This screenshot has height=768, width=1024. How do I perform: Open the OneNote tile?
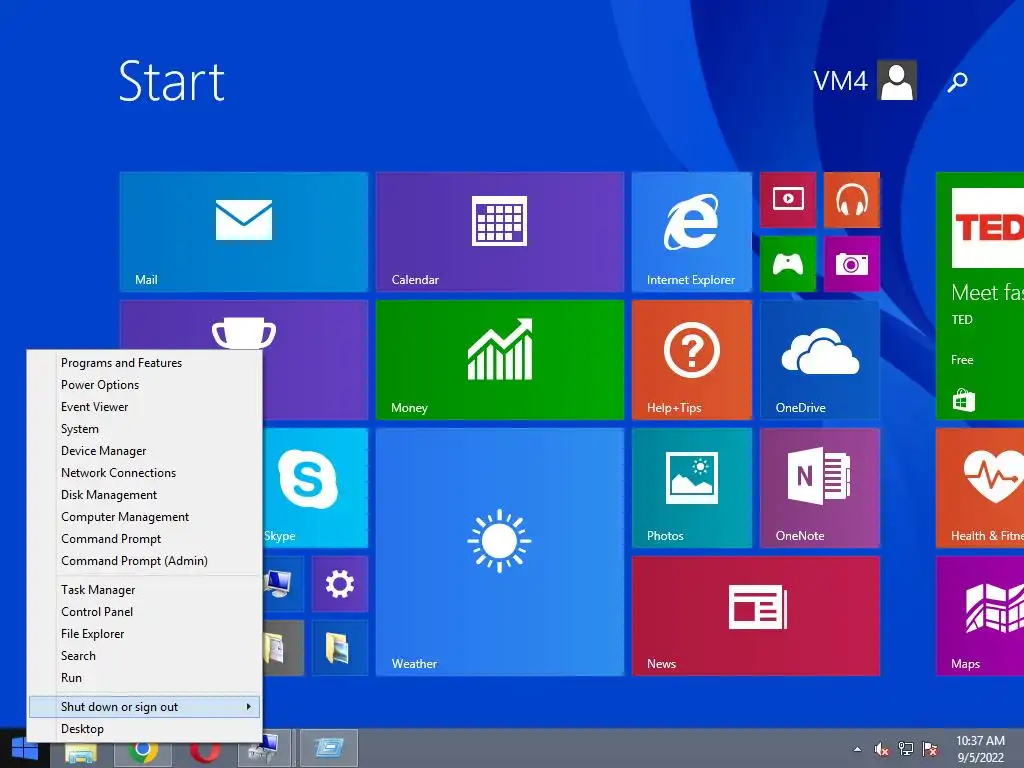click(820, 488)
